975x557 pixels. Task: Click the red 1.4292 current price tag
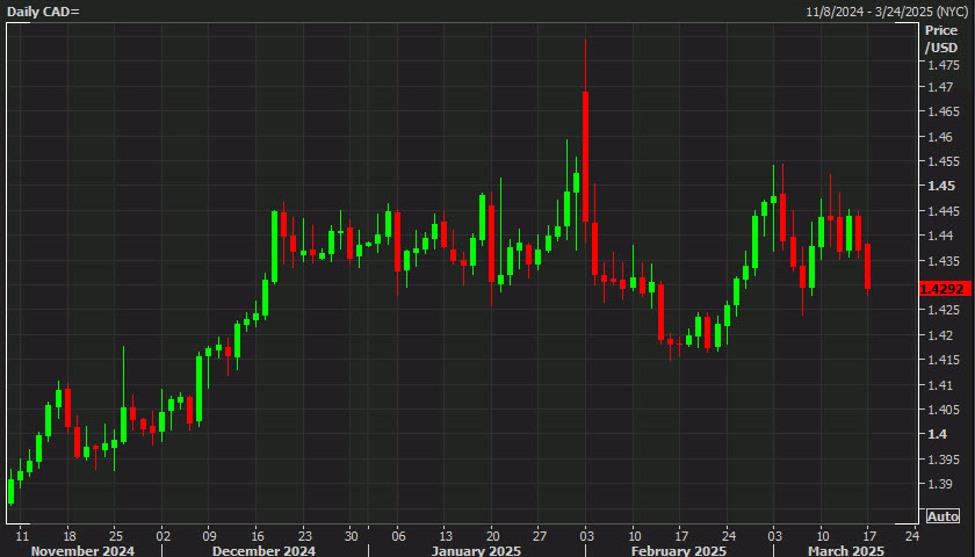(944, 288)
